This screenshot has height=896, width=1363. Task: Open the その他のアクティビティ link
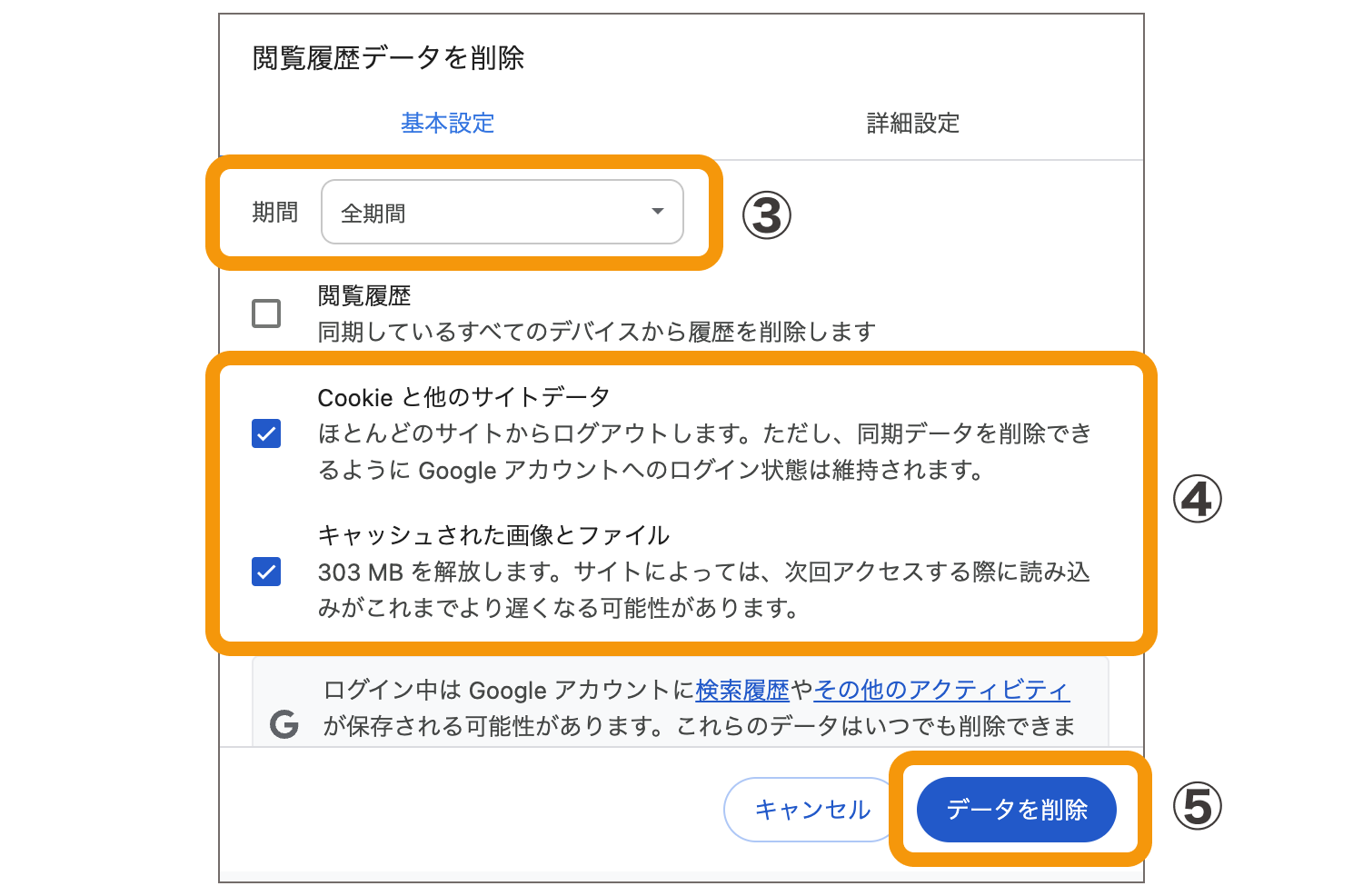(941, 691)
